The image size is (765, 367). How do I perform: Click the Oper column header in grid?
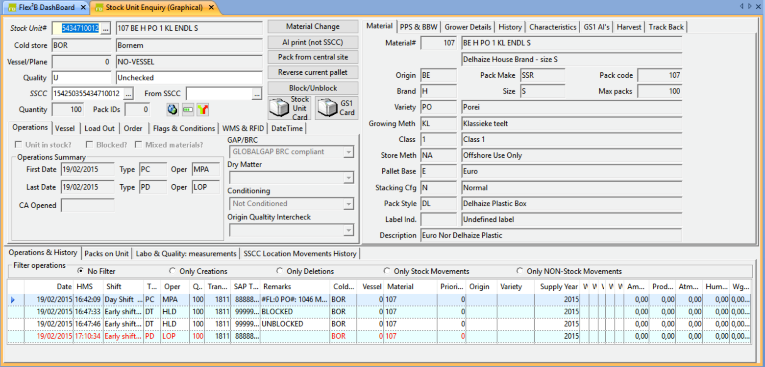point(175,287)
